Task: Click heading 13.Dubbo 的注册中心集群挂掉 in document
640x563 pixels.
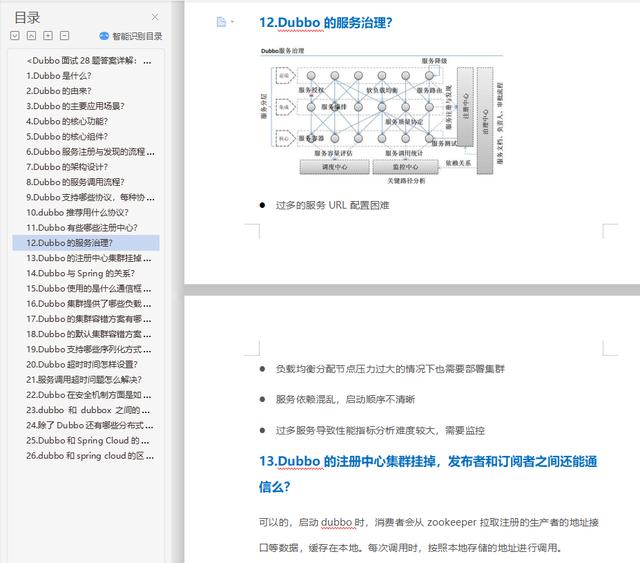Action: pyautogui.click(x=428, y=474)
